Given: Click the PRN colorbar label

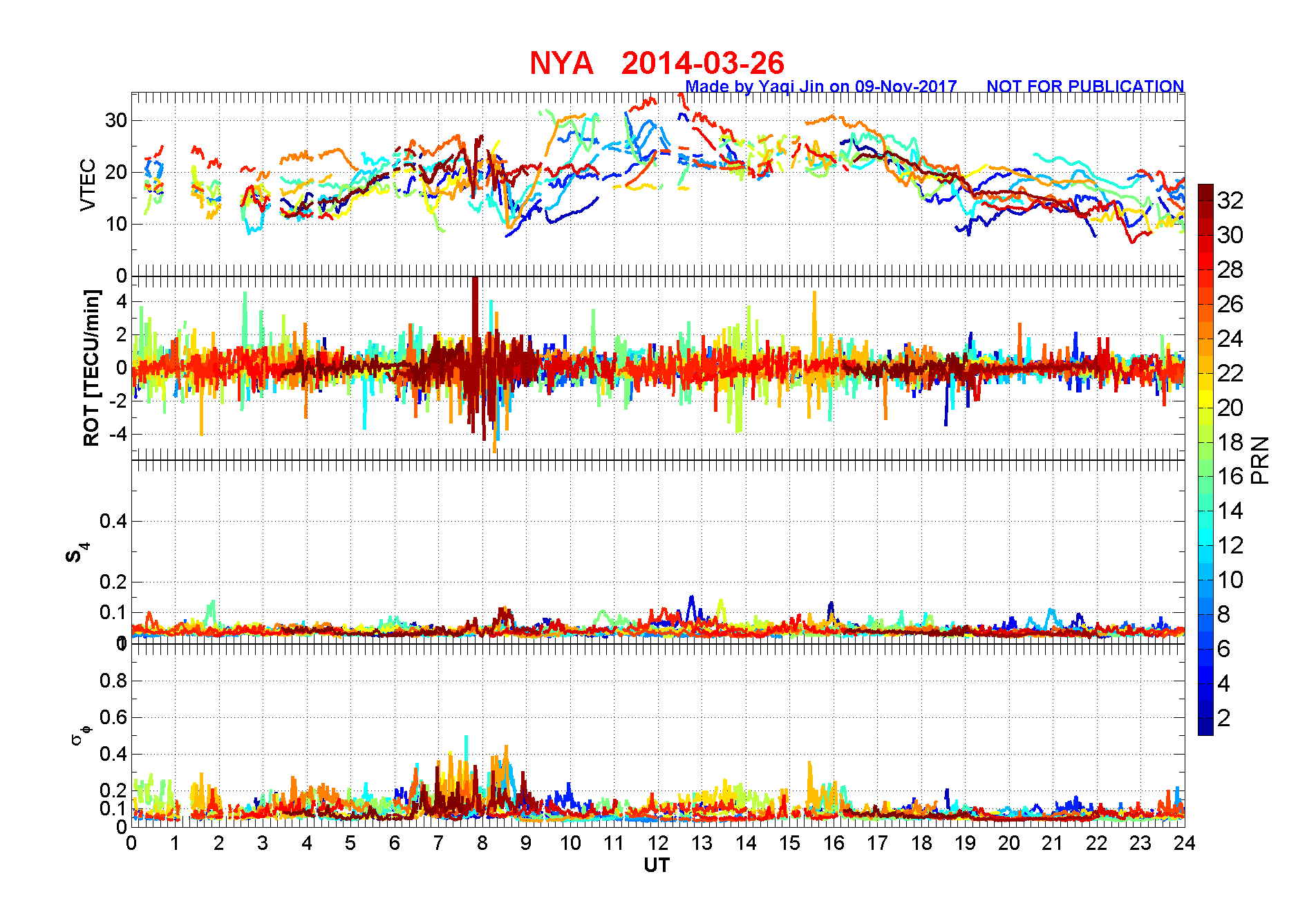Looking at the screenshot, I should click(x=1261, y=459).
